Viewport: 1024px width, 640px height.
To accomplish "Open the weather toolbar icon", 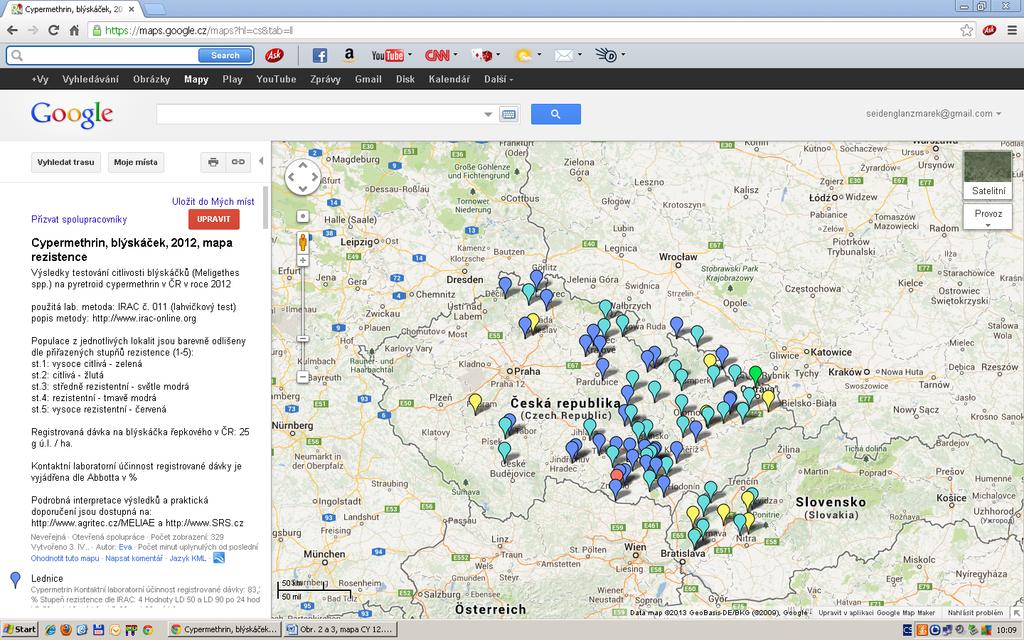I will point(524,56).
